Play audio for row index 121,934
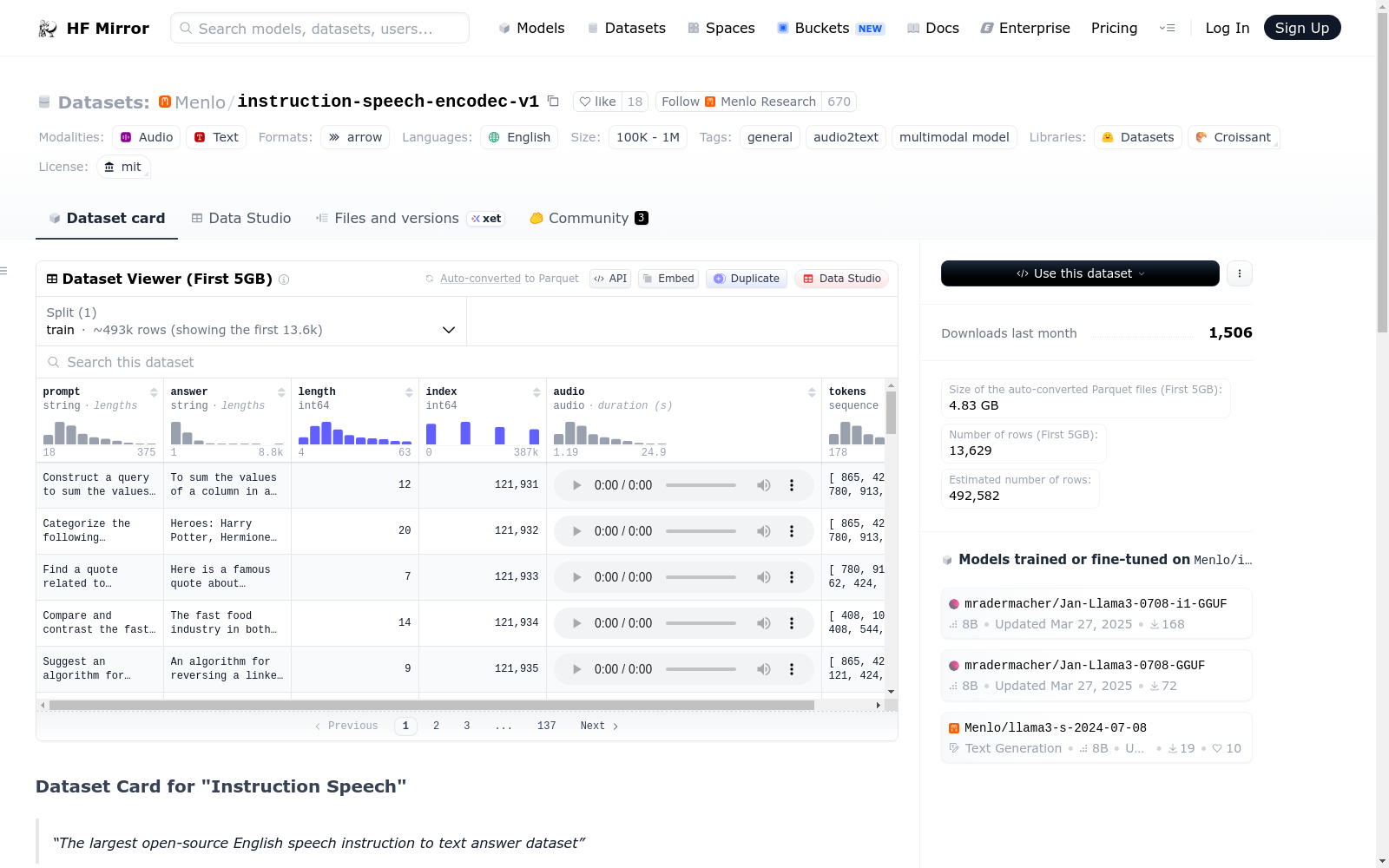Image resolution: width=1389 pixels, height=868 pixels. pos(576,623)
